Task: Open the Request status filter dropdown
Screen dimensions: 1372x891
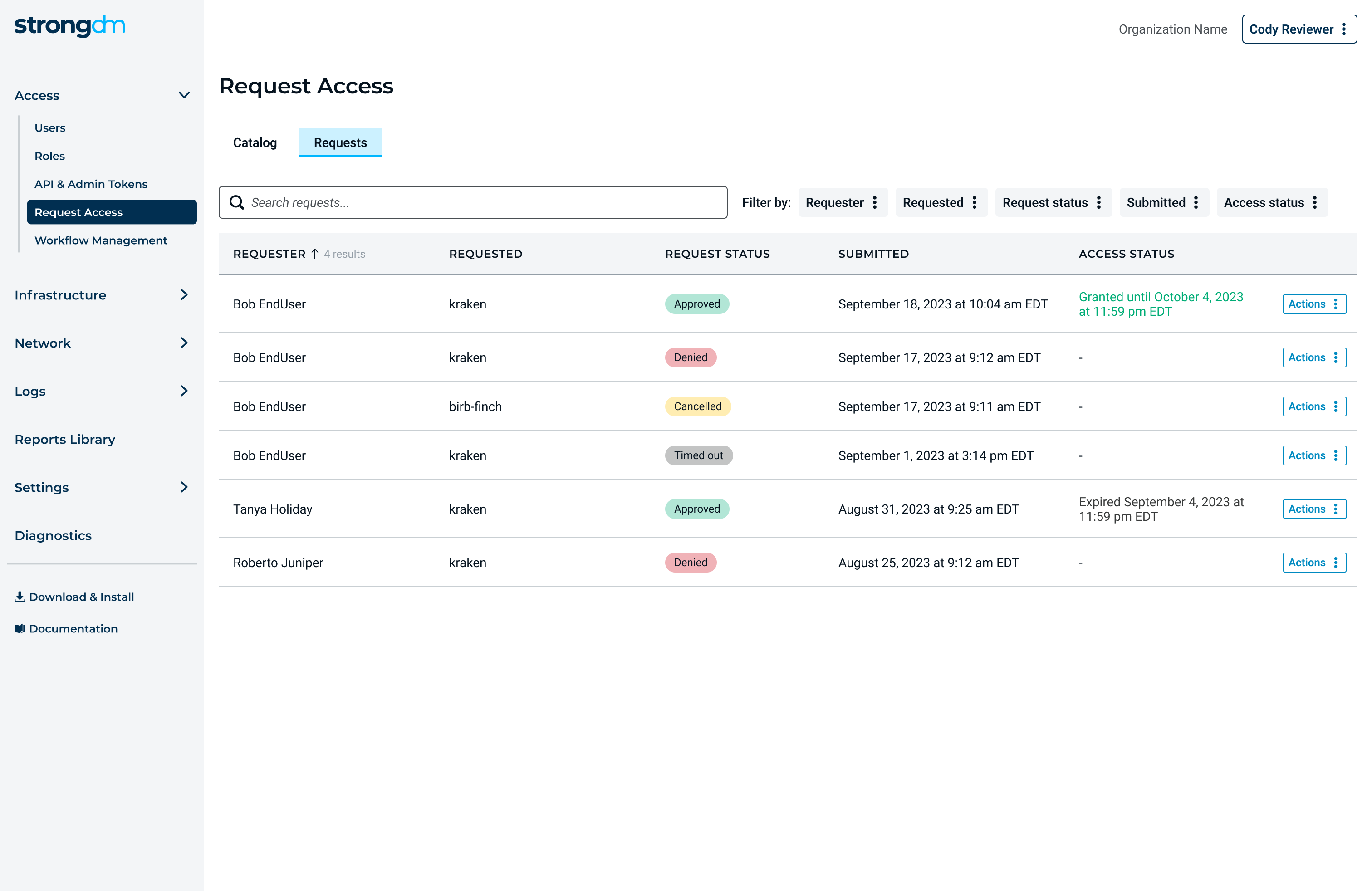Action: [x=1053, y=202]
